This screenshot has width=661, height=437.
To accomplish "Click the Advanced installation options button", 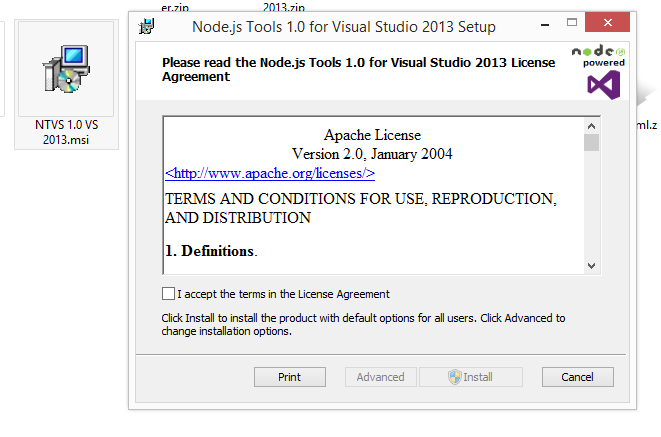I will 380,377.
